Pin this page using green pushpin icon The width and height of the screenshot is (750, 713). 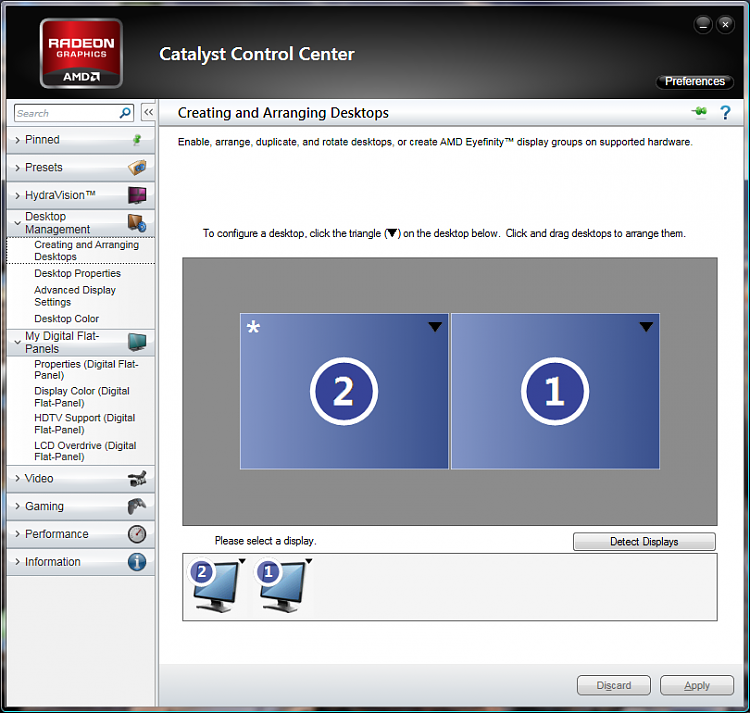tap(699, 112)
